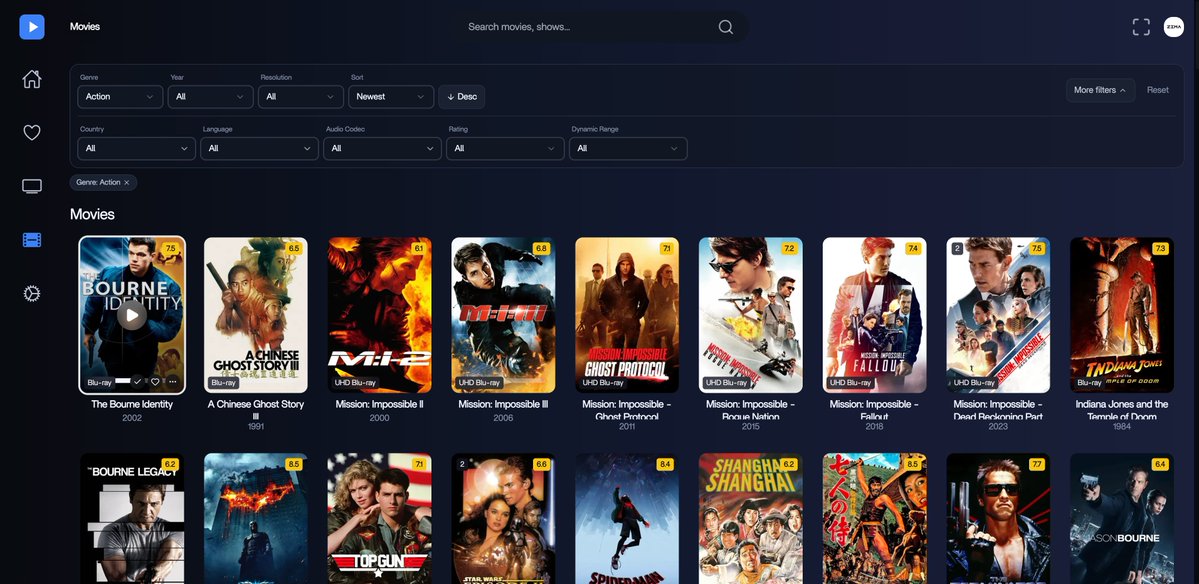Reset all filters
This screenshot has width=1199, height=584.
pos(1158,90)
